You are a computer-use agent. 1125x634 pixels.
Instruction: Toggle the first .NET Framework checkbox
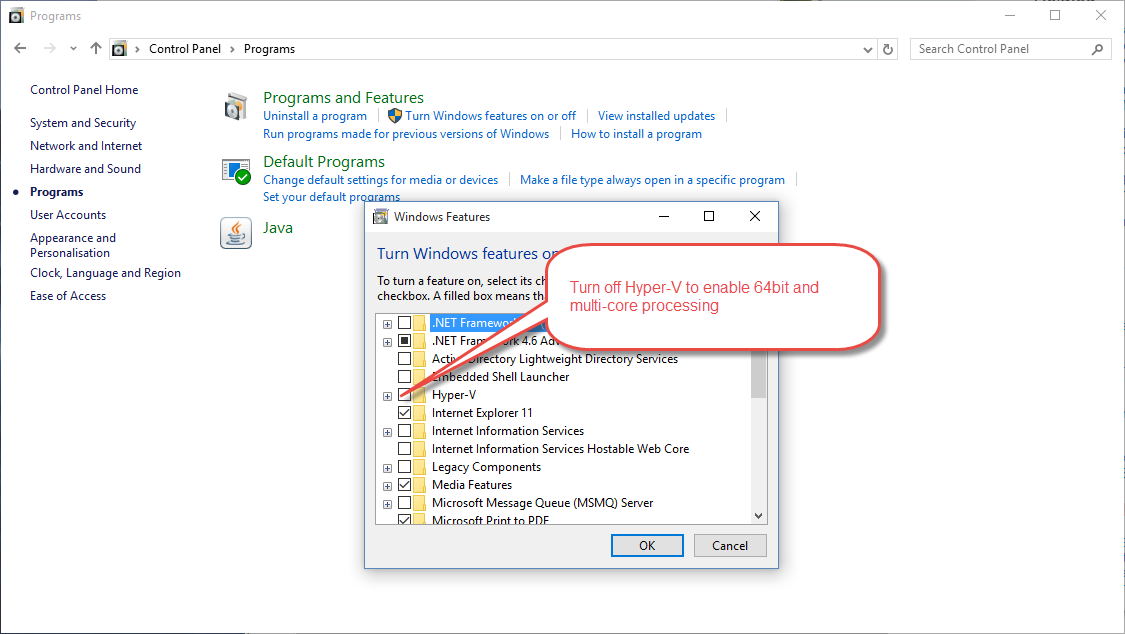[x=405, y=323]
